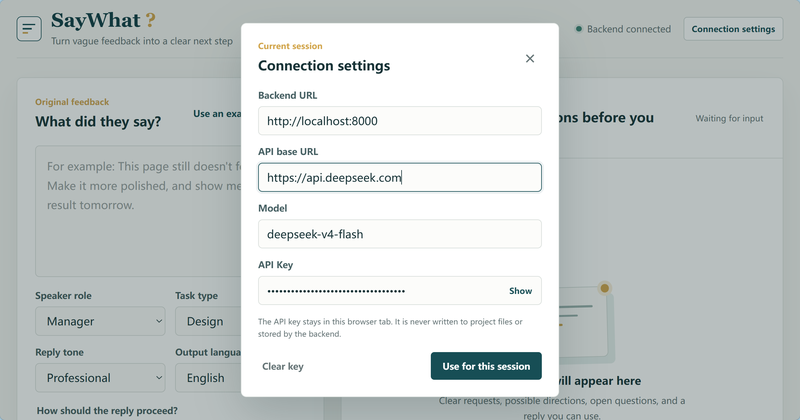Show the hidden API key
The height and width of the screenshot is (420, 800).
[520, 291]
